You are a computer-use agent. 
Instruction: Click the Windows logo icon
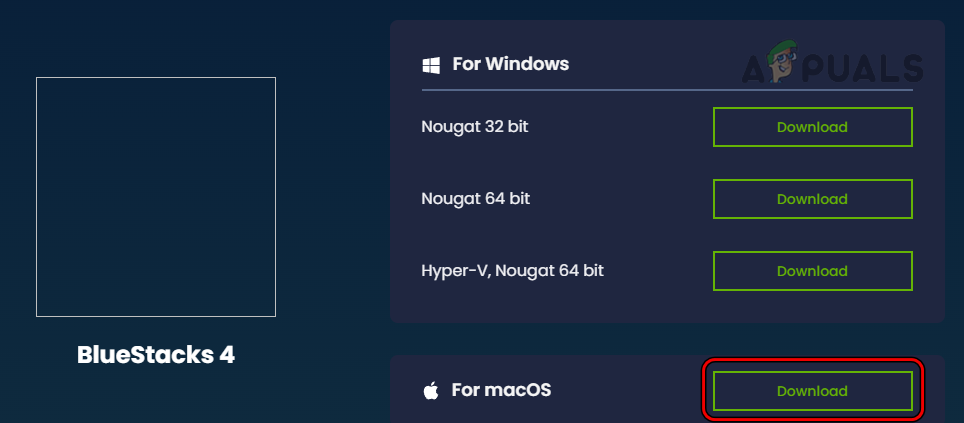432,65
